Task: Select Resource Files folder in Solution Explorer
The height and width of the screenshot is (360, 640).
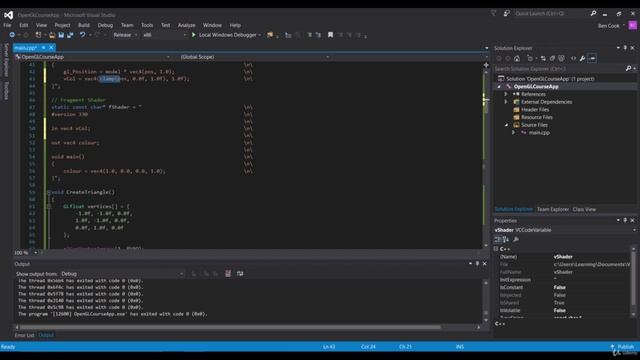Action: [537, 118]
